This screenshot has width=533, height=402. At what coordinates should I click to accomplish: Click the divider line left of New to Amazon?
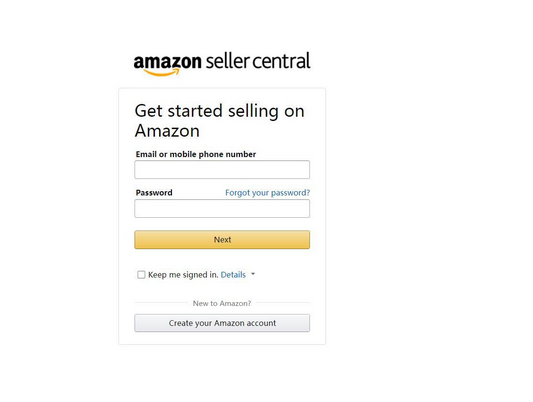161,302
